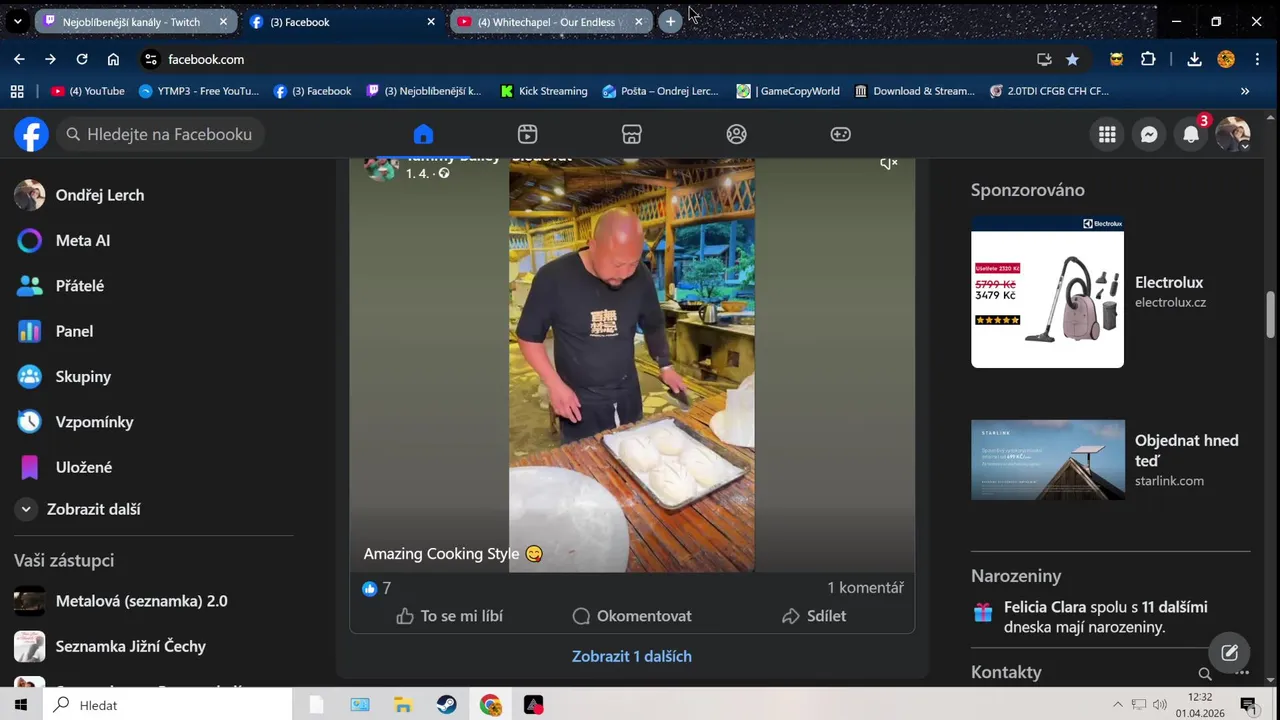Open the tab search dropdown arrow
1280x720 pixels.
point(17,21)
